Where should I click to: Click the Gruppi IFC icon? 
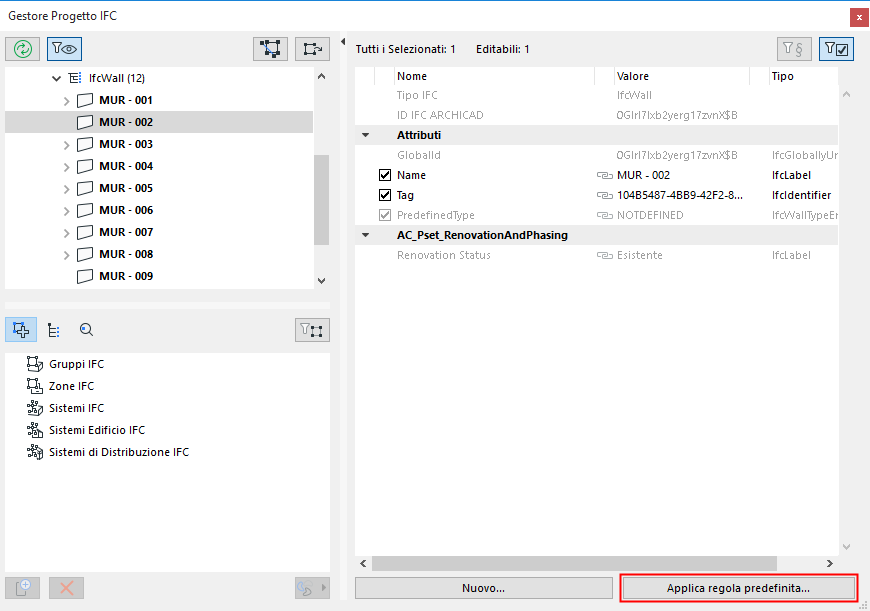(34, 364)
